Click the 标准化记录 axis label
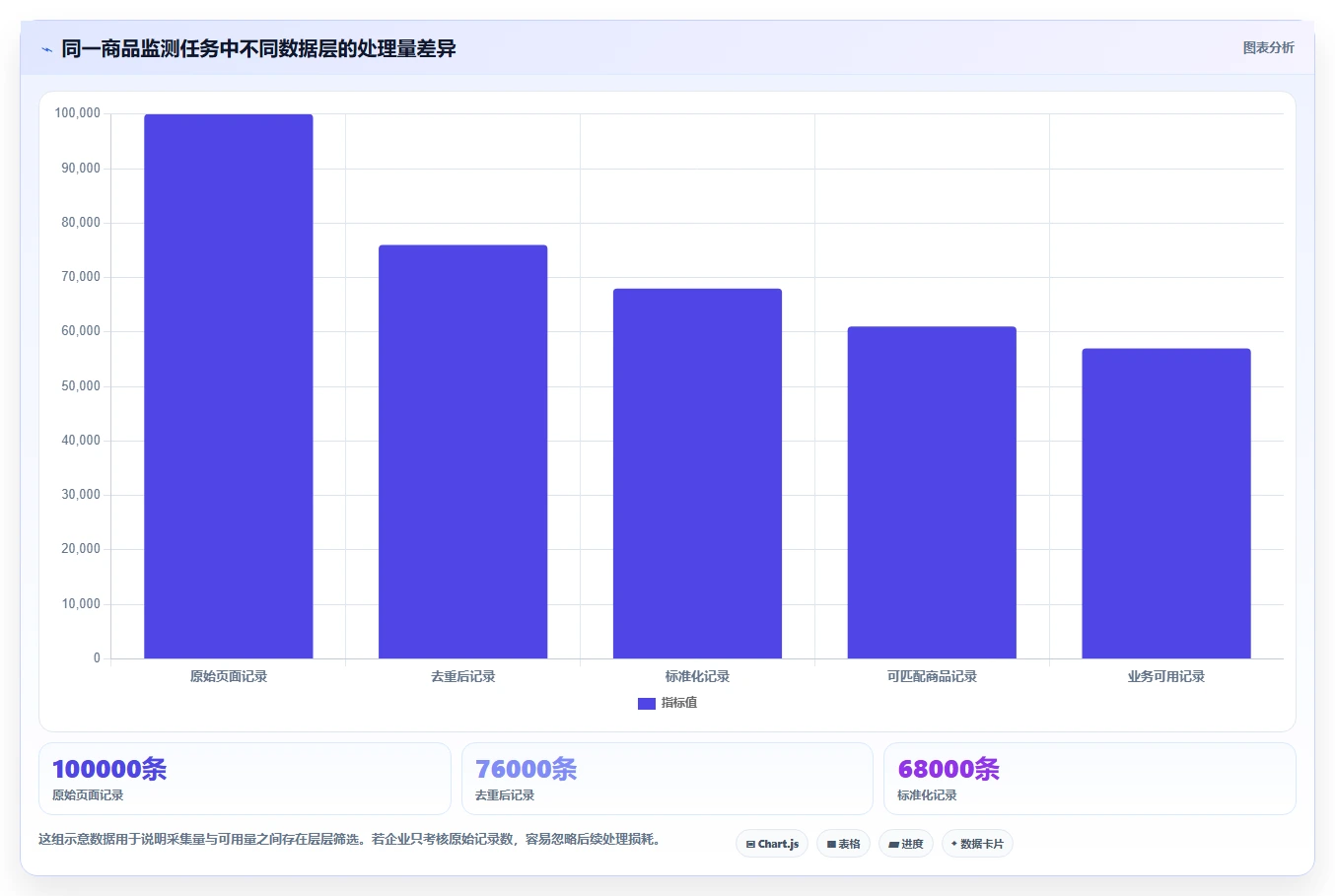The height and width of the screenshot is (896, 1335). point(697,676)
